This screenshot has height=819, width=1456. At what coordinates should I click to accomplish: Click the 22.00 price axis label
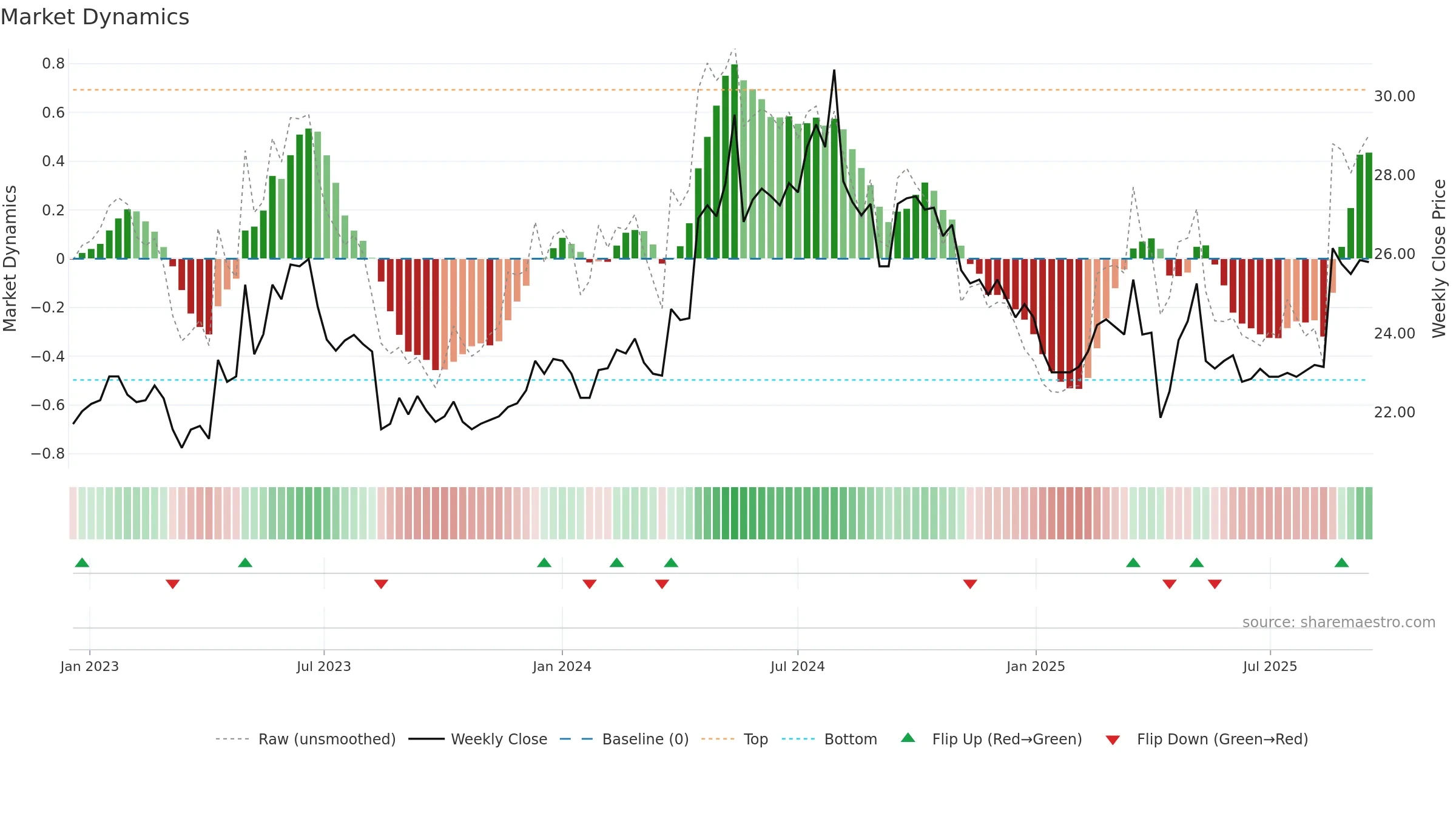coord(1395,412)
